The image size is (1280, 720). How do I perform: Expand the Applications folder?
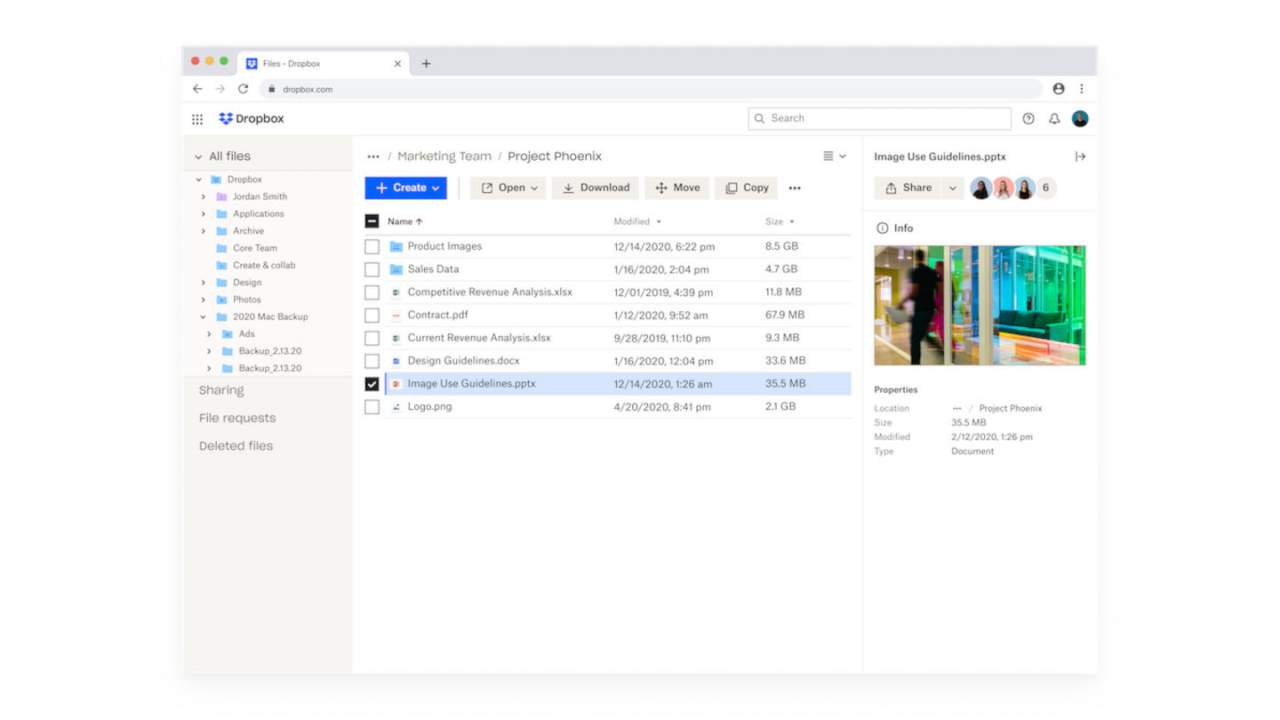tap(204, 214)
